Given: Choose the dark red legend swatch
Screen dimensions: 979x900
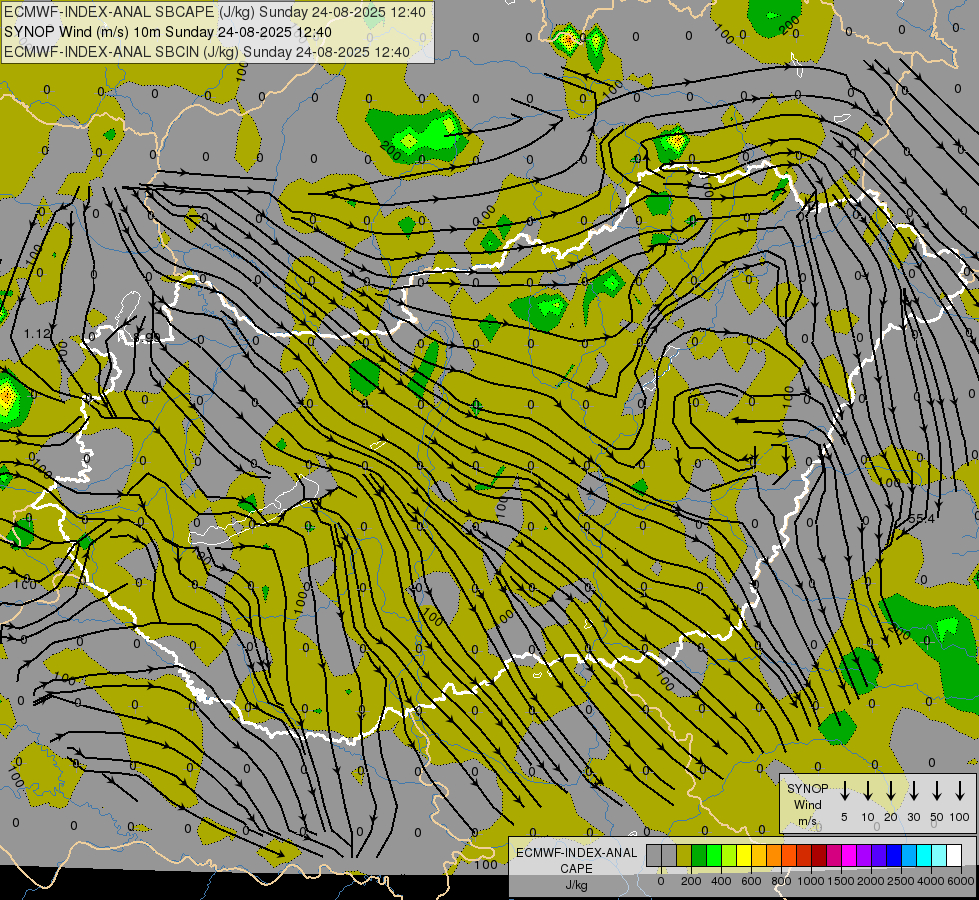Looking at the screenshot, I should coord(820,855).
